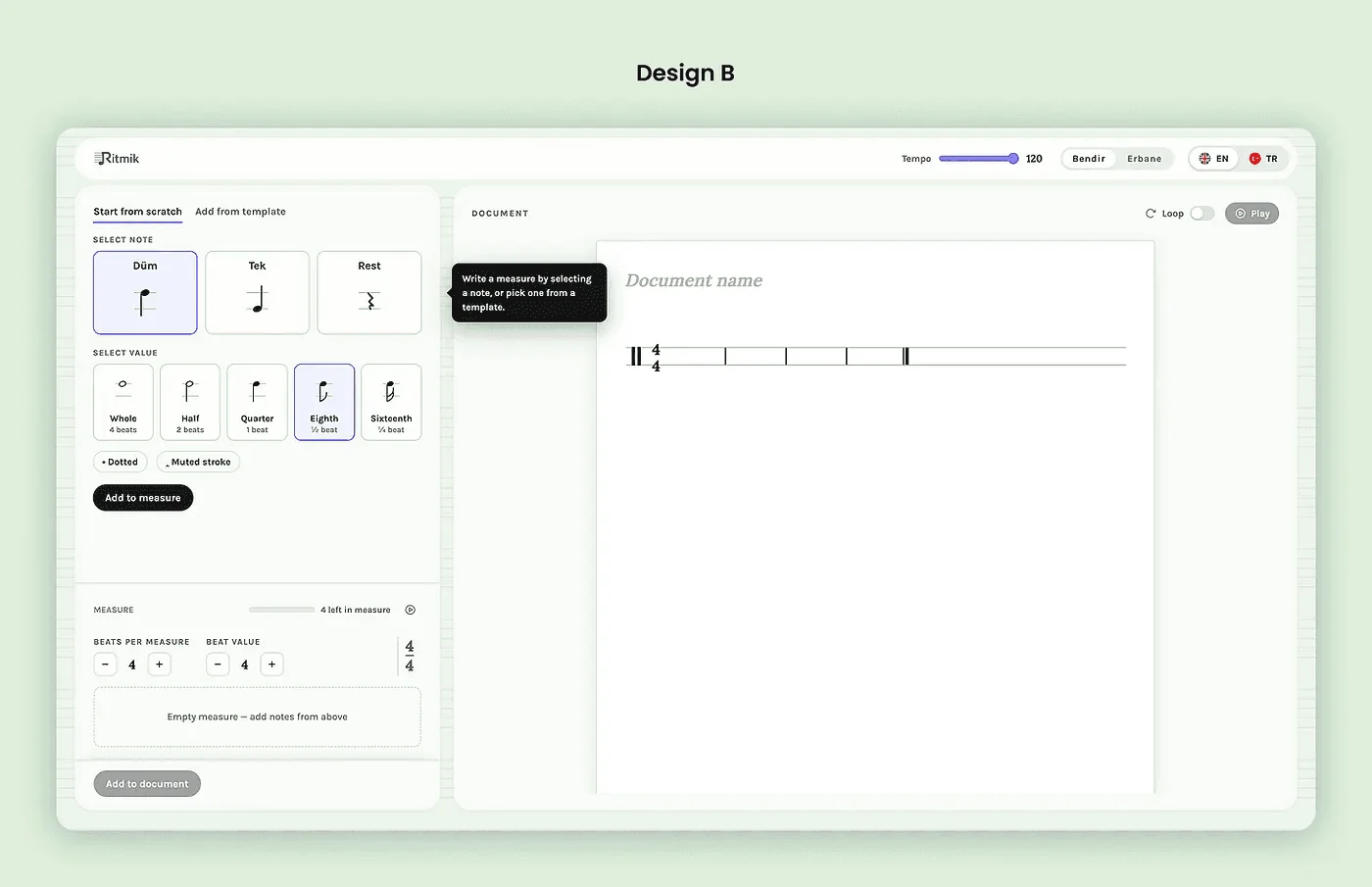The image size is (1372, 887).
Task: Increase beats per measure
Action: tap(159, 665)
